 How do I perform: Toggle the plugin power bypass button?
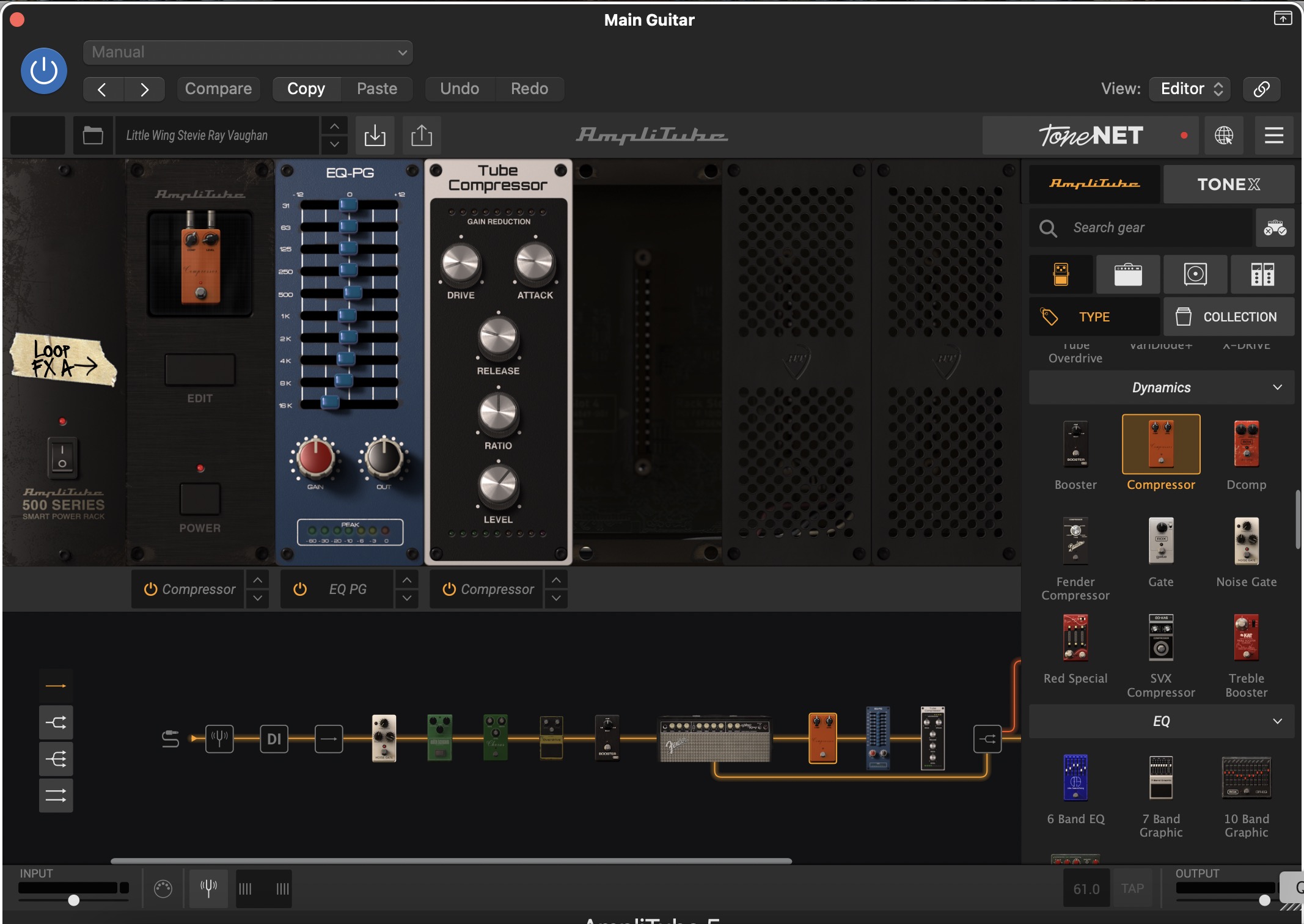[44, 71]
